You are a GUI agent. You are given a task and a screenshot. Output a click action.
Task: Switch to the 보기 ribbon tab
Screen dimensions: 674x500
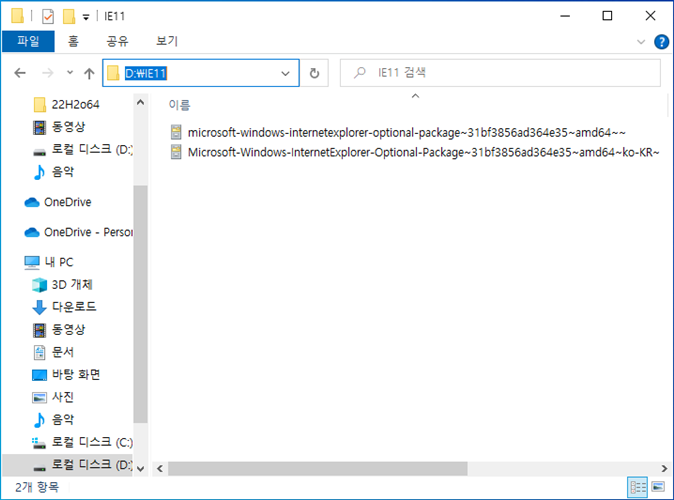pos(167,41)
